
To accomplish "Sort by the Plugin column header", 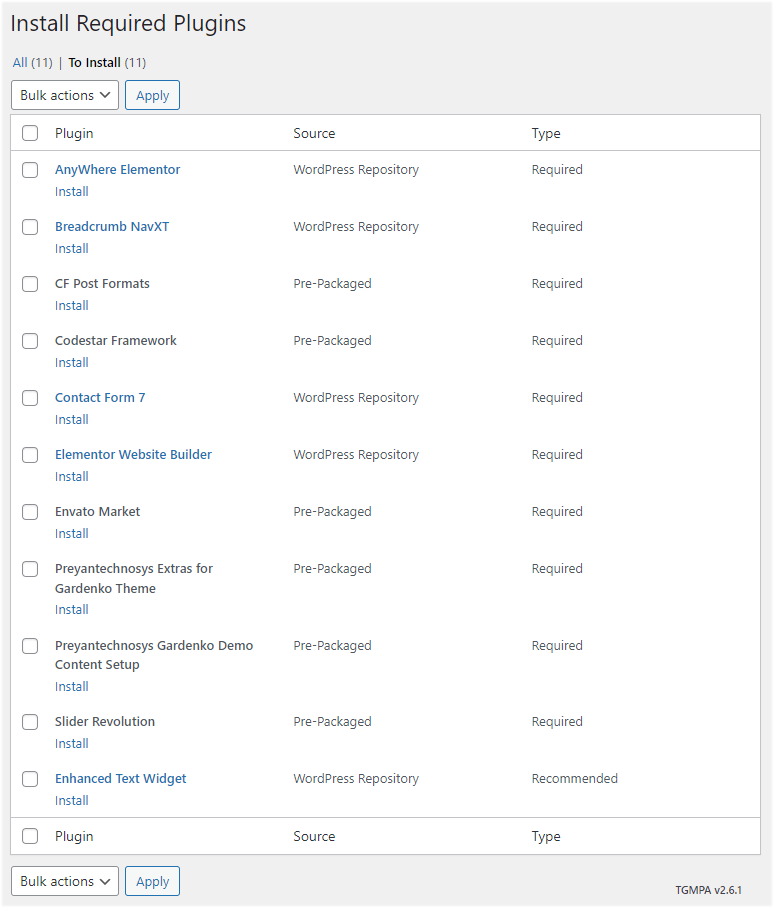I will [74, 133].
